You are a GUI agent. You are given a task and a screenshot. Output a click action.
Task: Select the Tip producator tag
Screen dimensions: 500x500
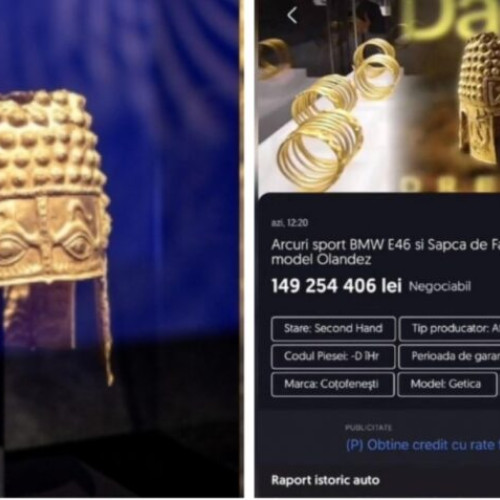pos(450,329)
